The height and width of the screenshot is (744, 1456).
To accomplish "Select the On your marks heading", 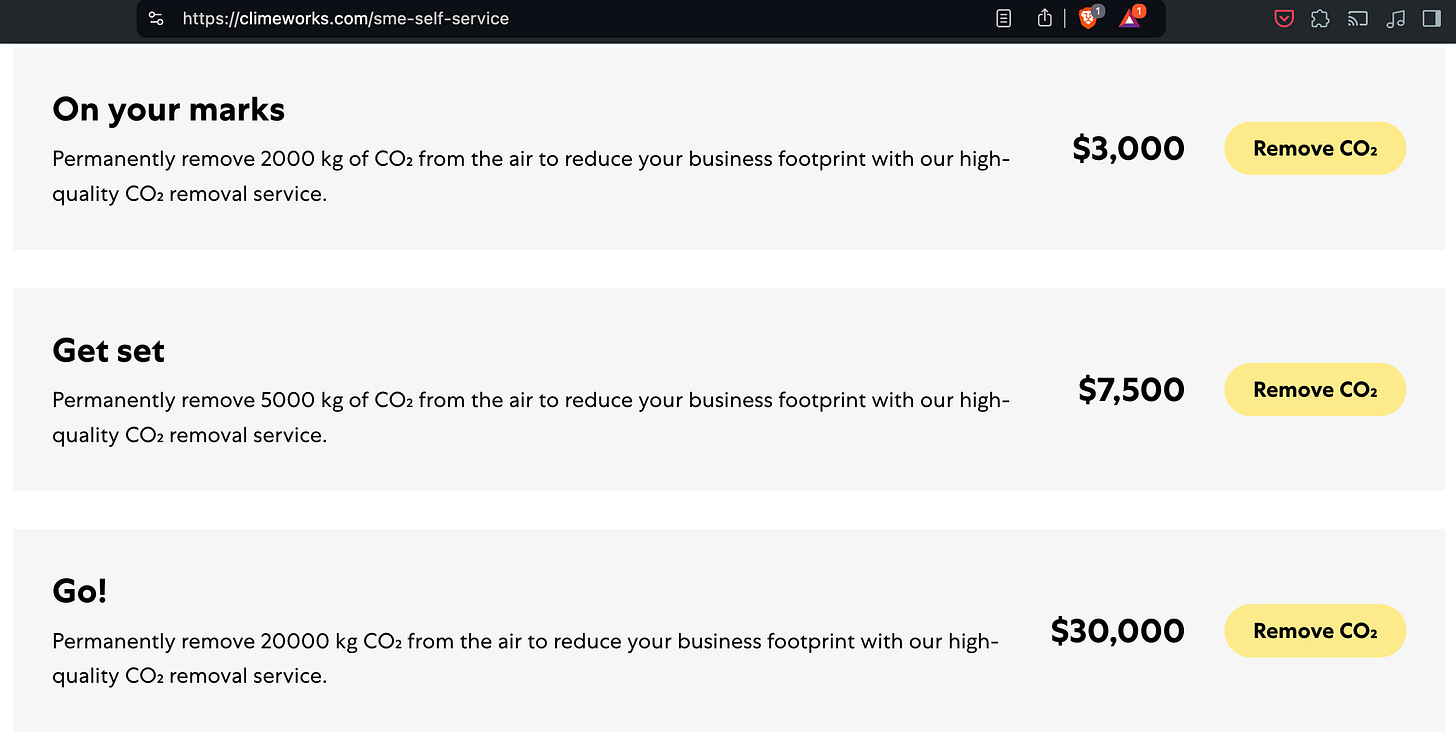I will [168, 109].
